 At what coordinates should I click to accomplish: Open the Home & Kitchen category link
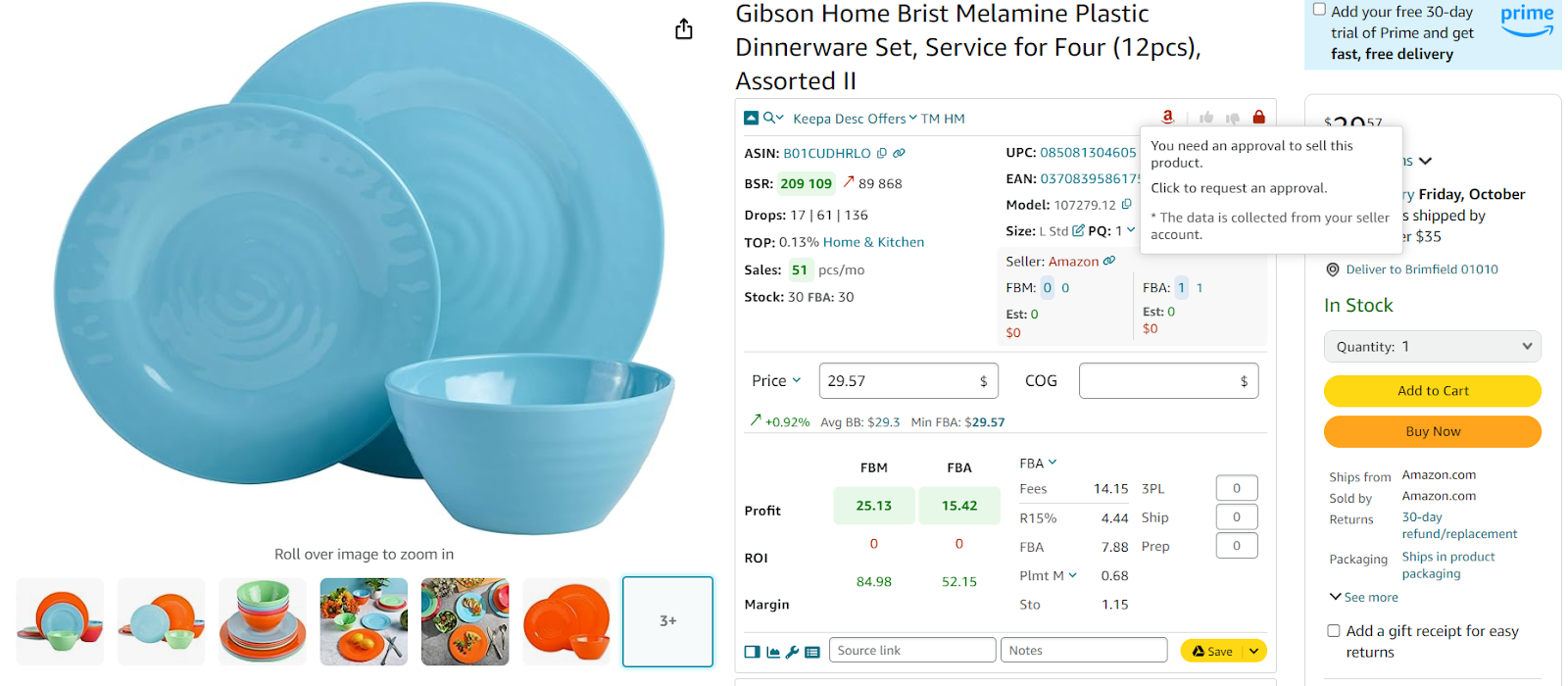[873, 242]
